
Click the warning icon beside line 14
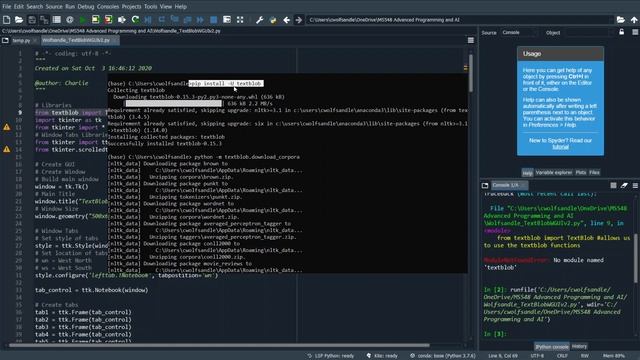pyautogui.click(x=7, y=149)
